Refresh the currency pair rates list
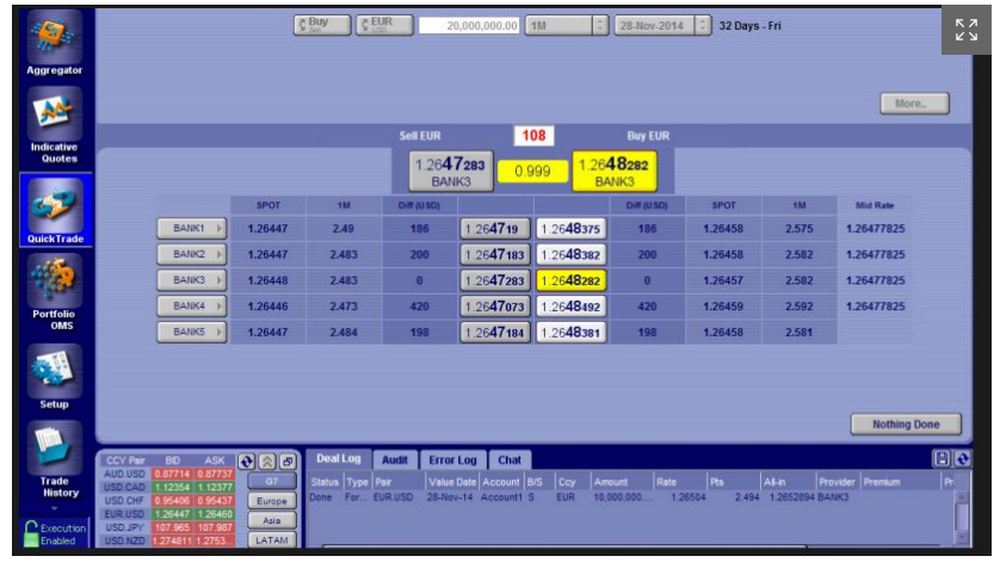The width and height of the screenshot is (1000, 563). coord(246,461)
